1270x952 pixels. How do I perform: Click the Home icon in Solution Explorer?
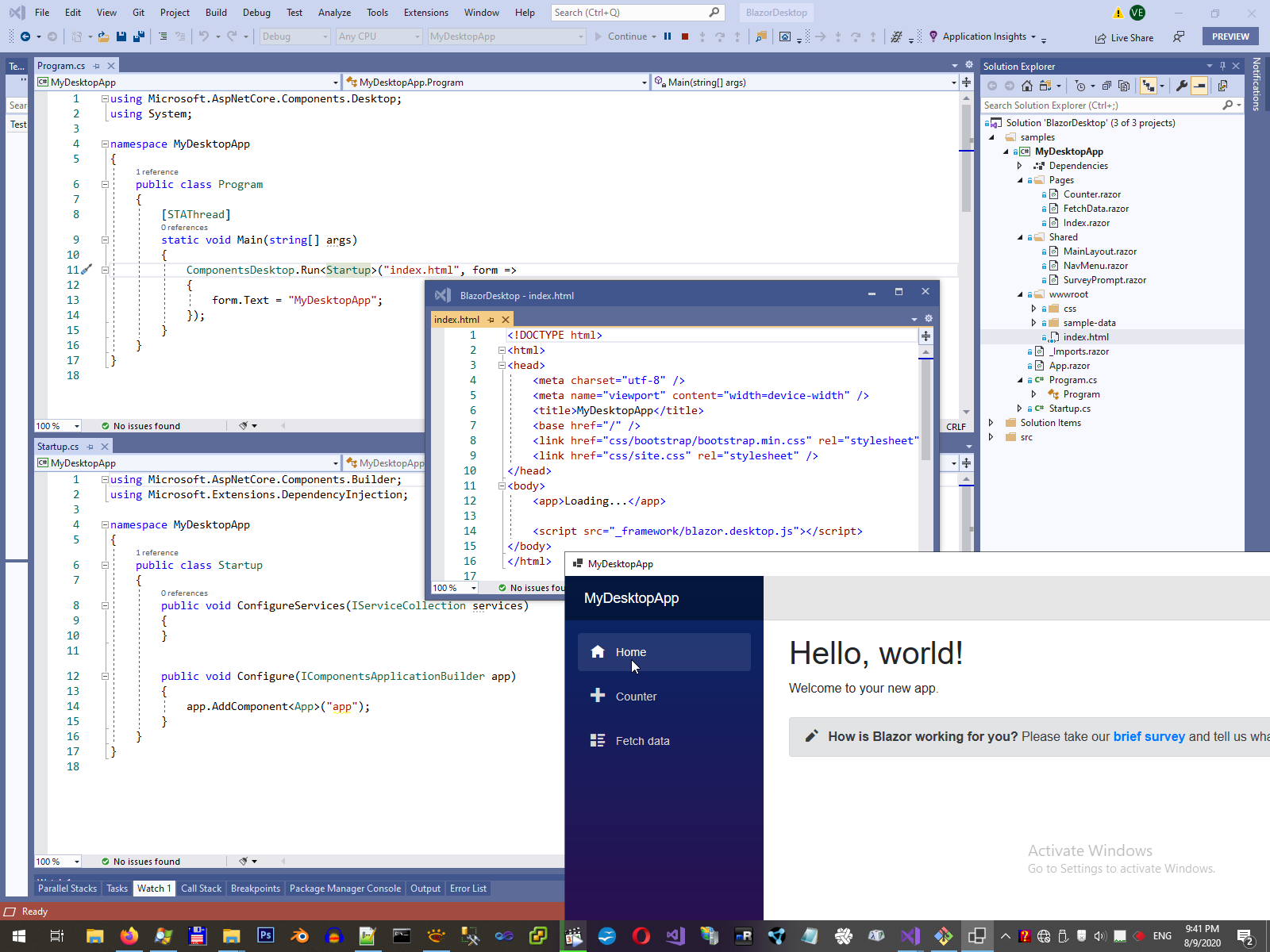pyautogui.click(x=1027, y=86)
